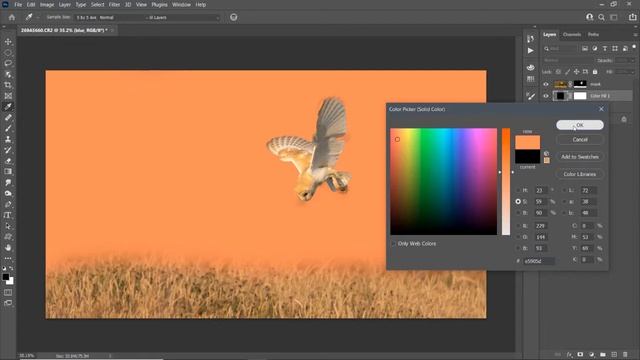
Task: Select the Gradient tool
Action: (8, 171)
